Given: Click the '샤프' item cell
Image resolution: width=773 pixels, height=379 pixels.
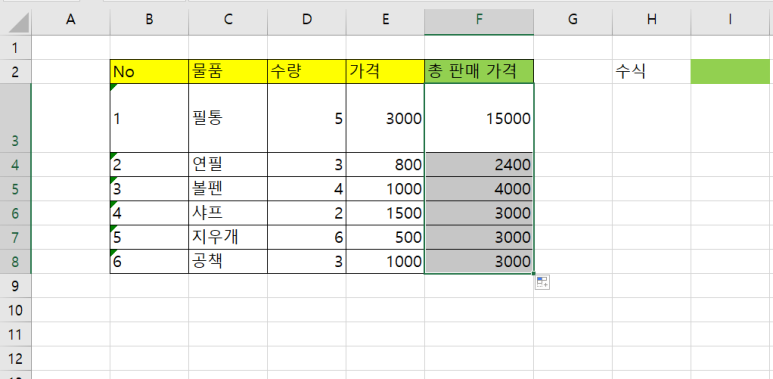Looking at the screenshot, I should 228,213.
